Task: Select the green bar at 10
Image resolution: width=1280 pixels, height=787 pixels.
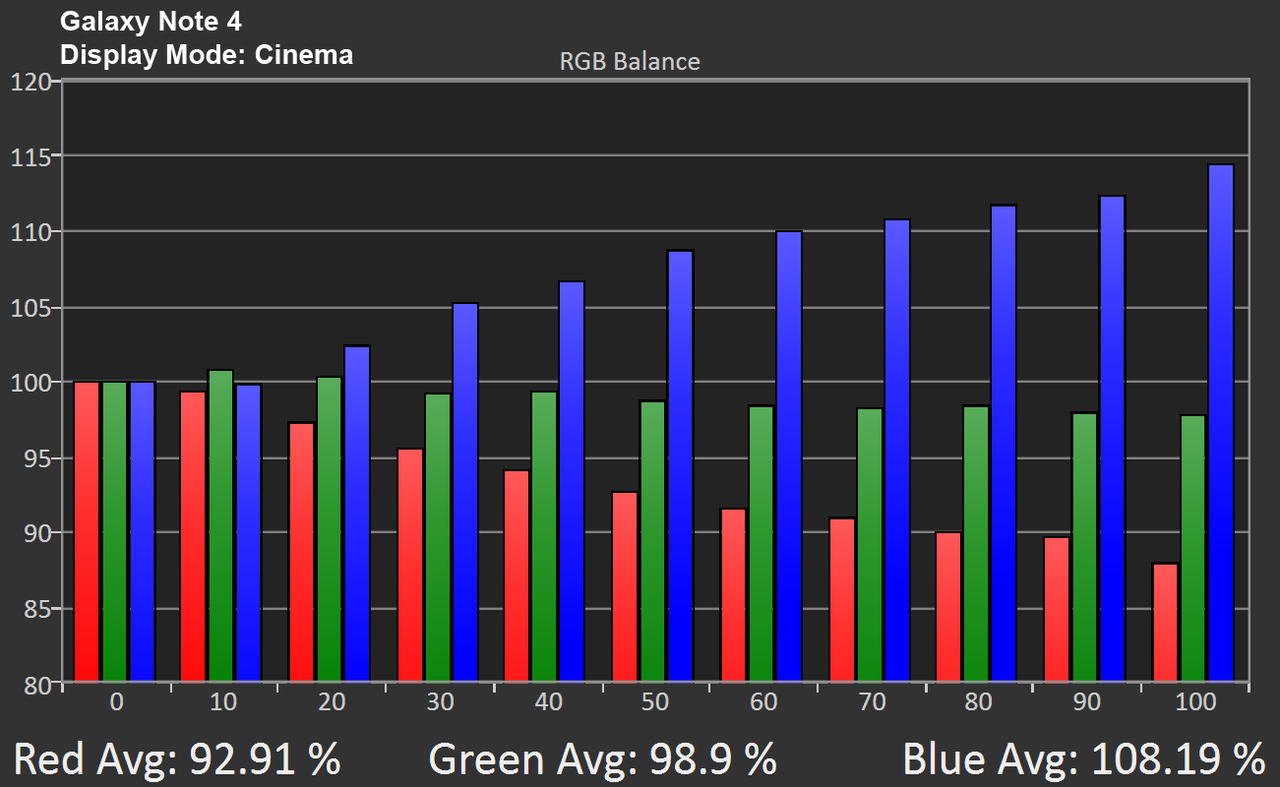Action: (x=220, y=527)
